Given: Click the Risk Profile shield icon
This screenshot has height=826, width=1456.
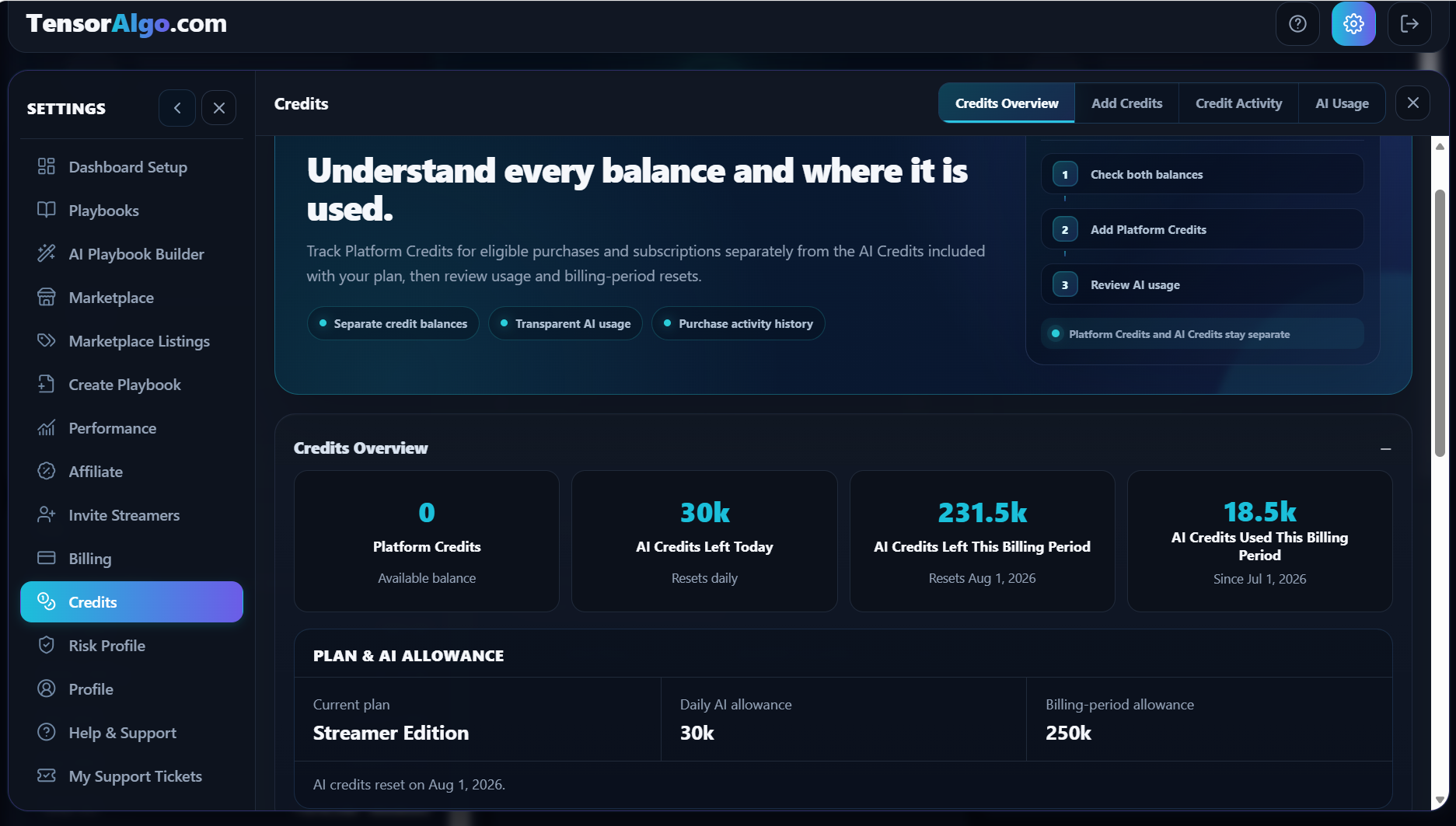Looking at the screenshot, I should point(47,645).
